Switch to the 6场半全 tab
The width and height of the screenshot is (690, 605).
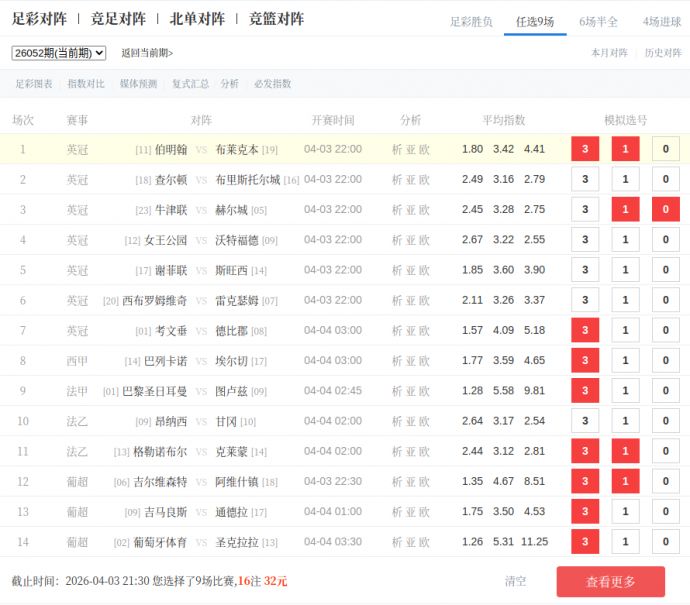pos(598,21)
